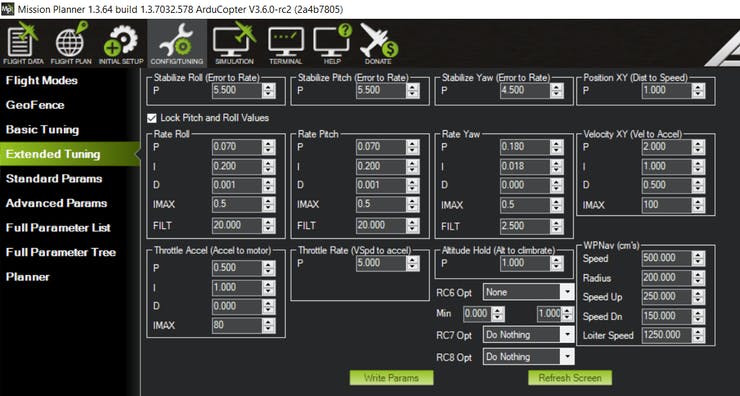Click the Refresh Screen button
The image size is (740, 396).
pos(570,378)
